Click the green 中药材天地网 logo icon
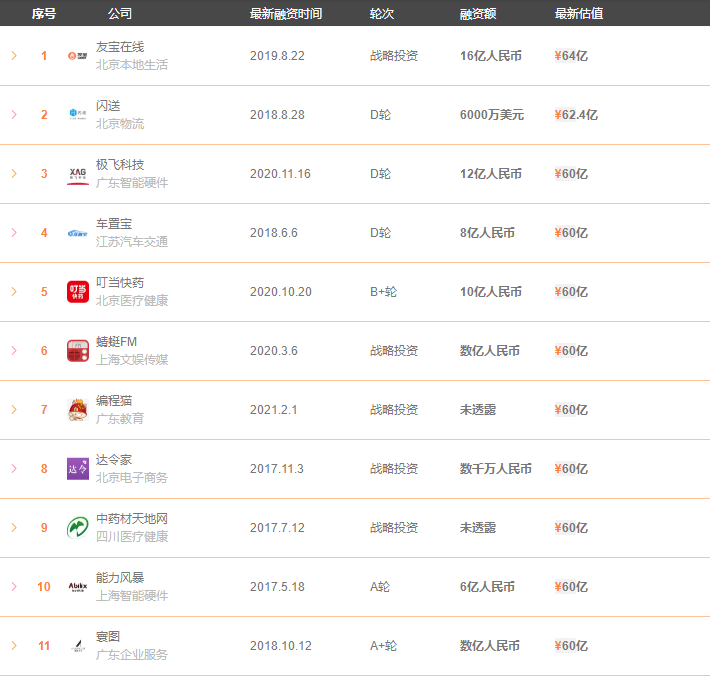 (77, 528)
